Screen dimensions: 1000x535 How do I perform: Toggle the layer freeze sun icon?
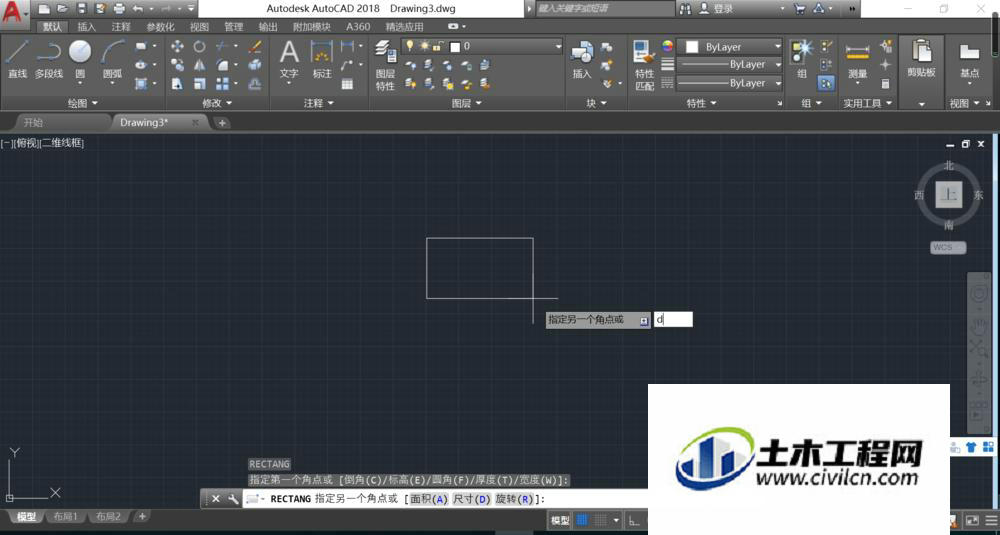pos(424,46)
